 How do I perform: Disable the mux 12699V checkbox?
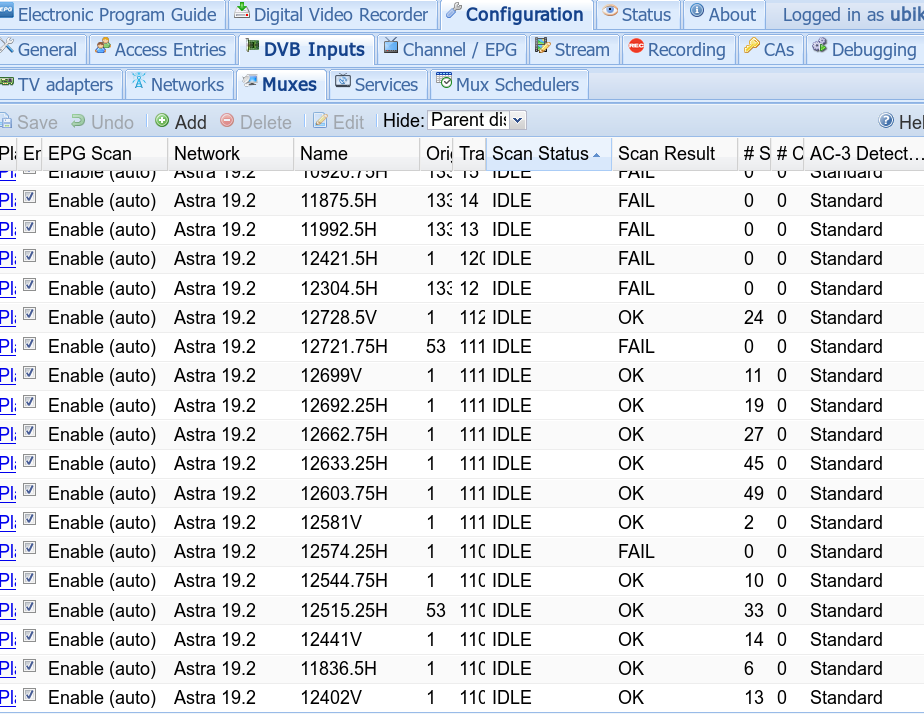pyautogui.click(x=29, y=373)
